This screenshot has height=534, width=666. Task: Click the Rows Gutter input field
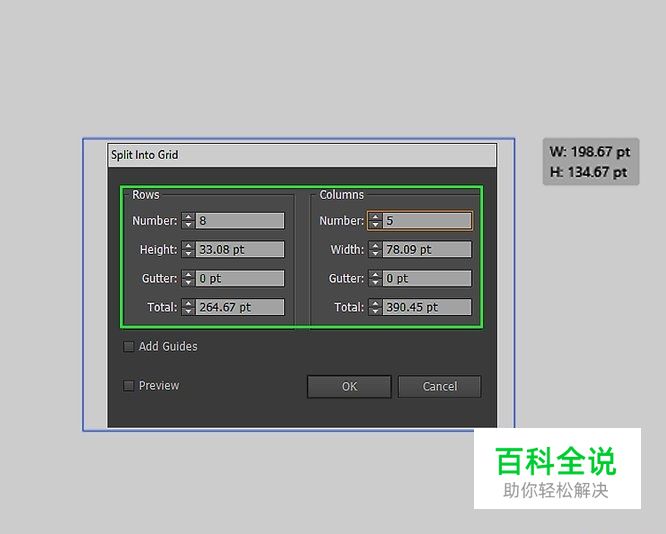(x=240, y=279)
